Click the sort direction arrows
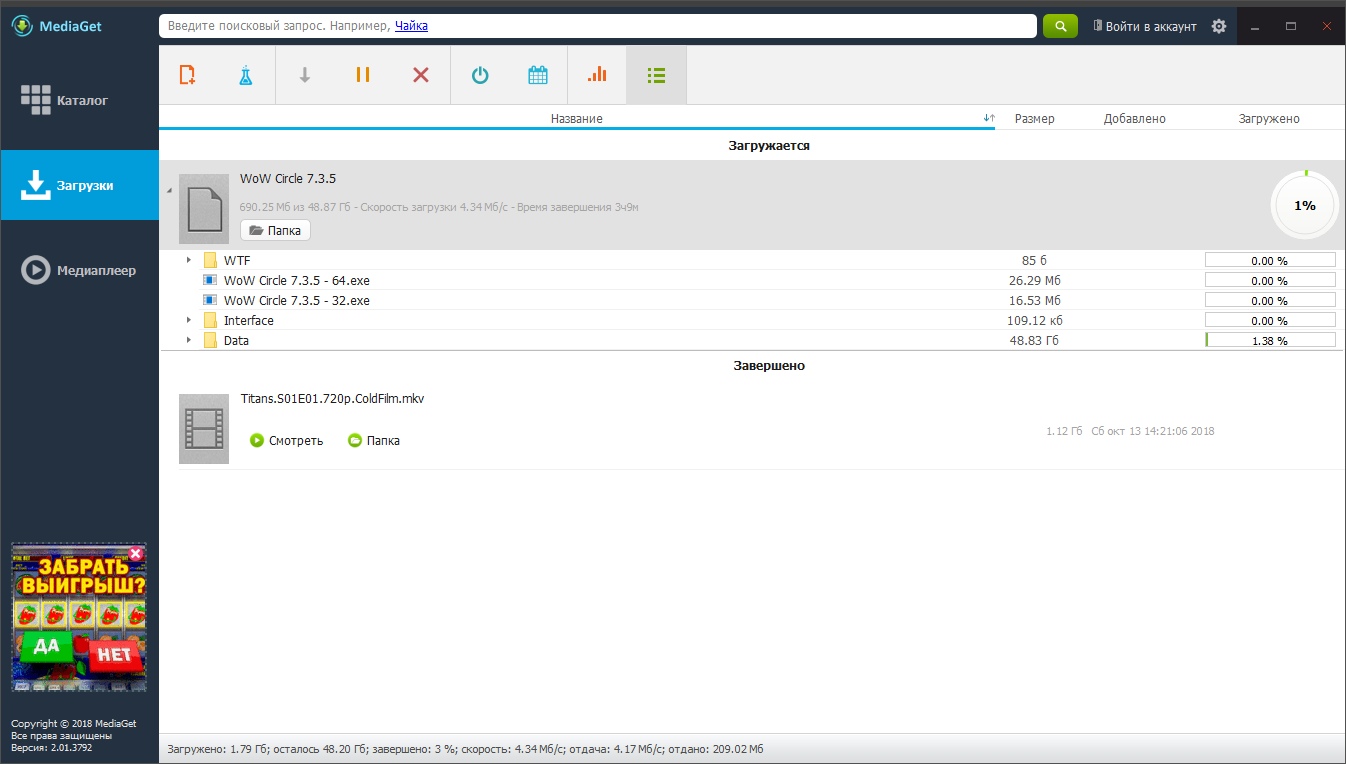The height and width of the screenshot is (764, 1346). tap(989, 118)
